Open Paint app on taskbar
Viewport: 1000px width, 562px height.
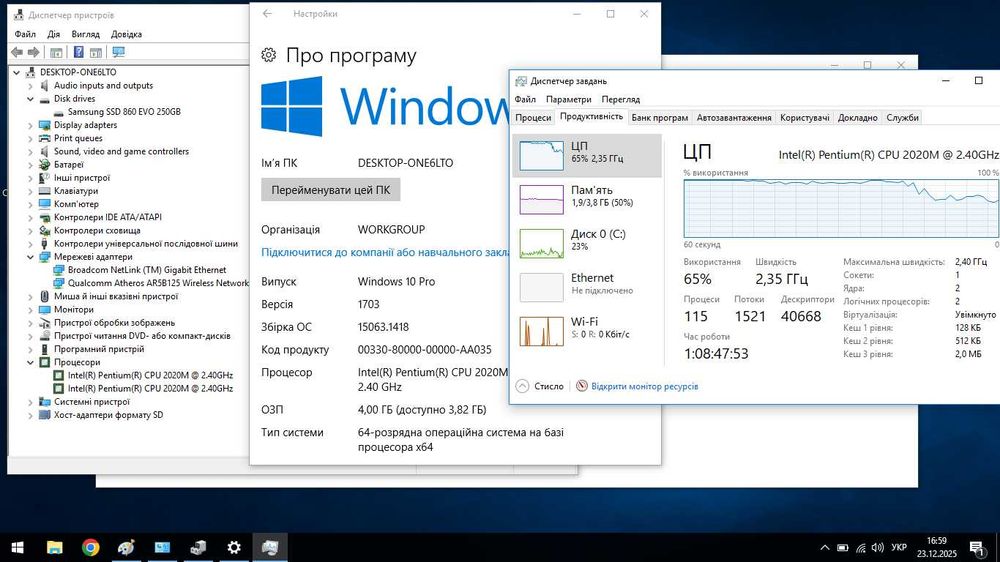(x=126, y=547)
